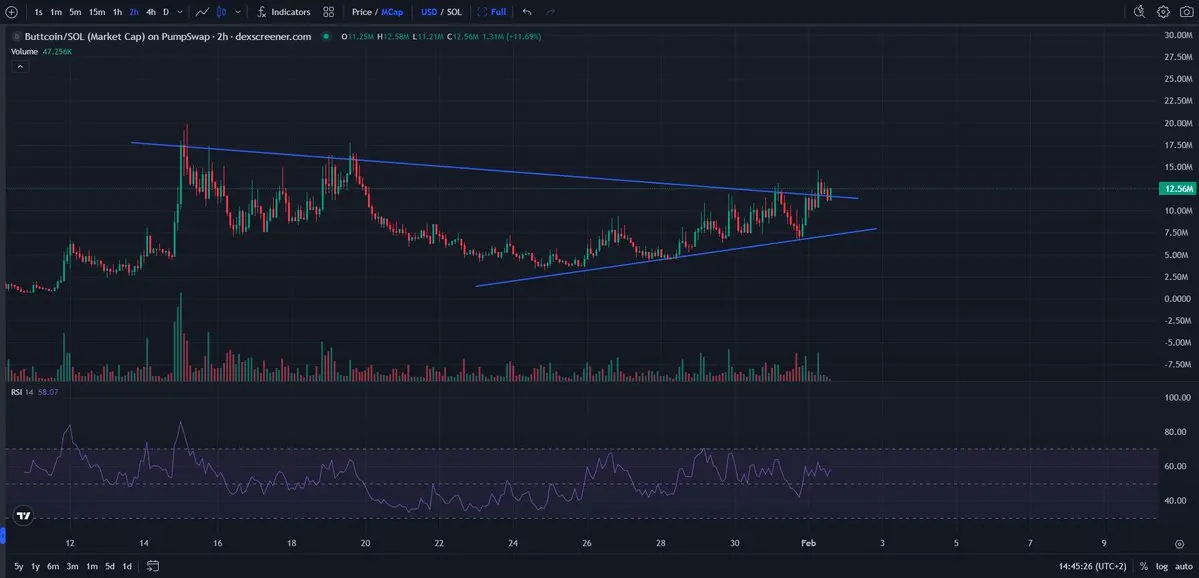The height and width of the screenshot is (578, 1199).
Task: Click the 30.00M price axis label
Action: pyautogui.click(x=1178, y=35)
